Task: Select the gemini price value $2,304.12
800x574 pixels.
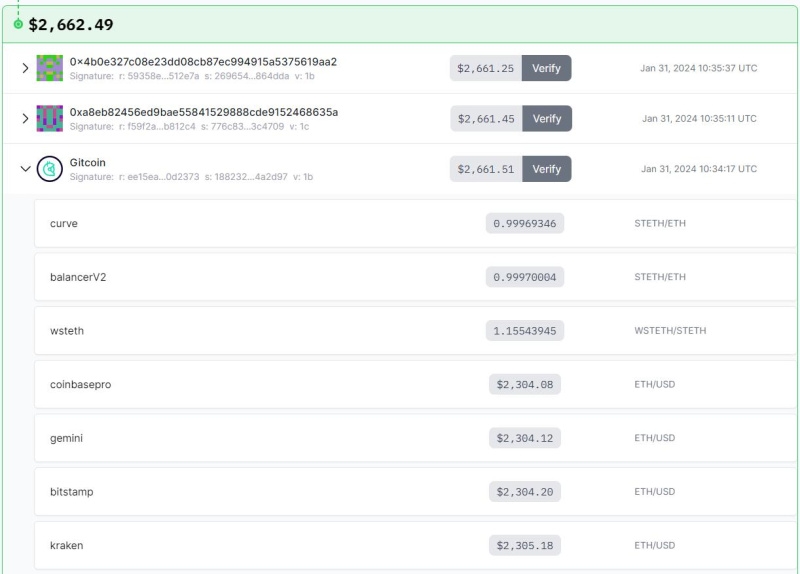Action: 524,438
